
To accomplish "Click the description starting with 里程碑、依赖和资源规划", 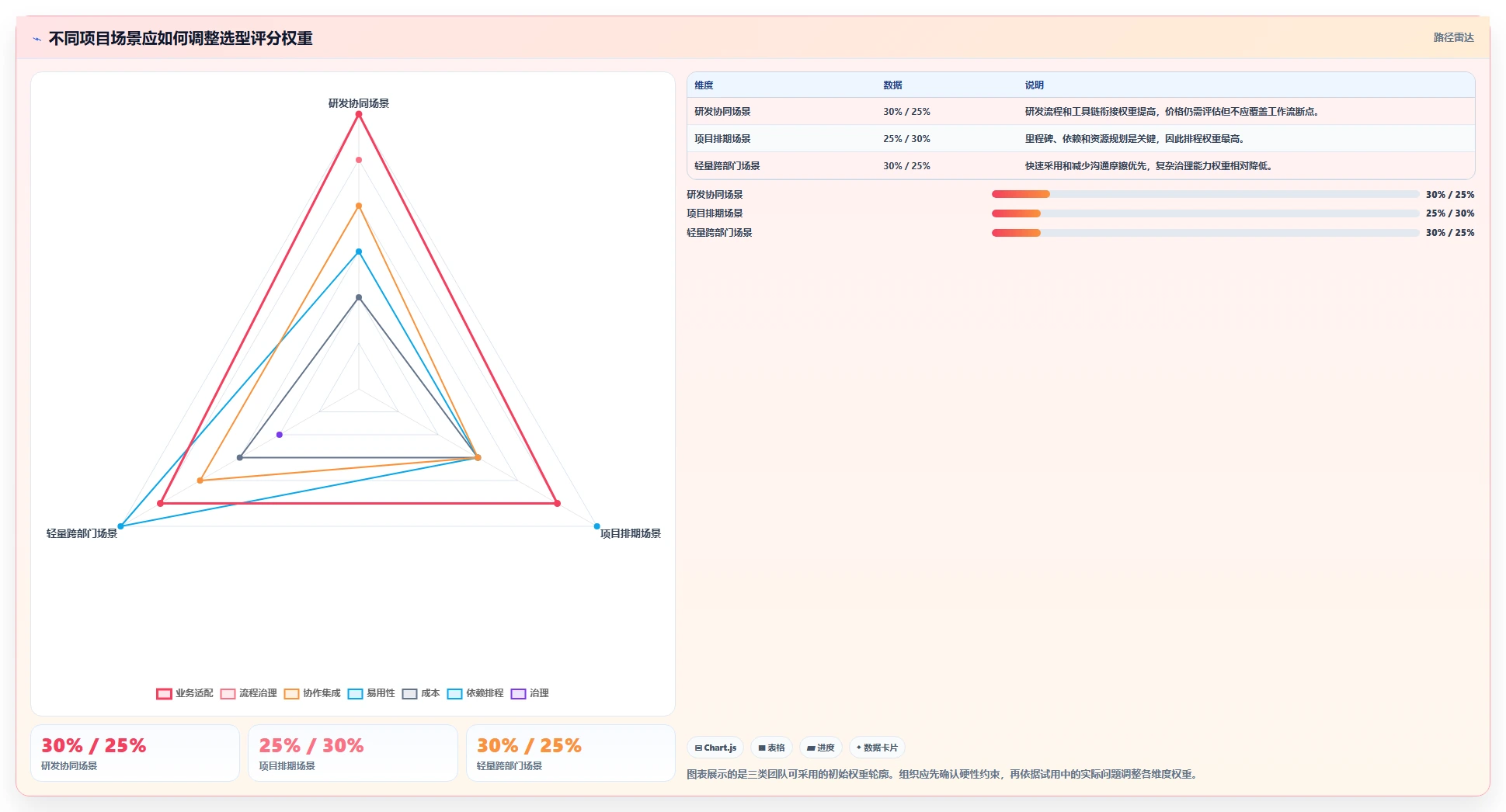I will click(1136, 139).
